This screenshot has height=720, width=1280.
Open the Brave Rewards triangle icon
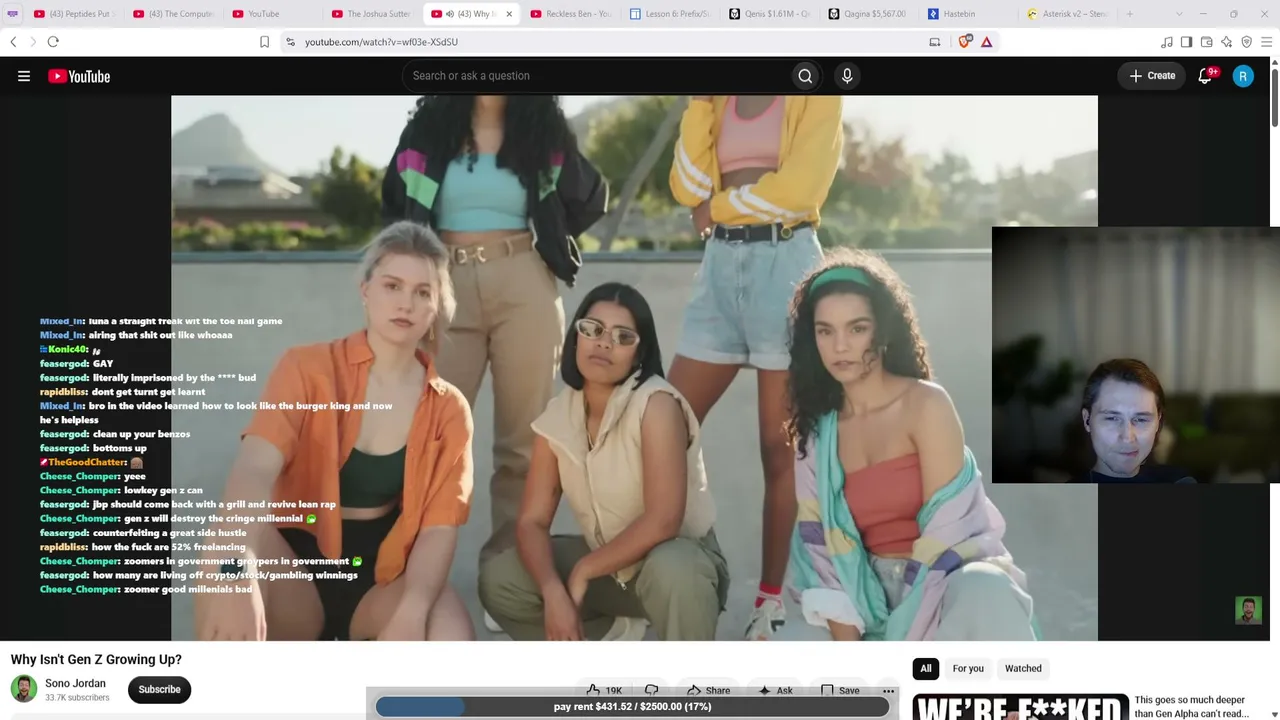coord(986,42)
